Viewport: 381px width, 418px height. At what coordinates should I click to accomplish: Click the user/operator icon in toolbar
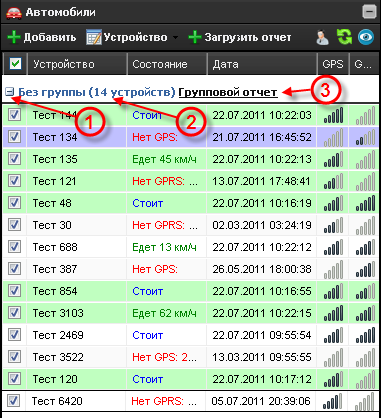pyautogui.click(x=322, y=37)
